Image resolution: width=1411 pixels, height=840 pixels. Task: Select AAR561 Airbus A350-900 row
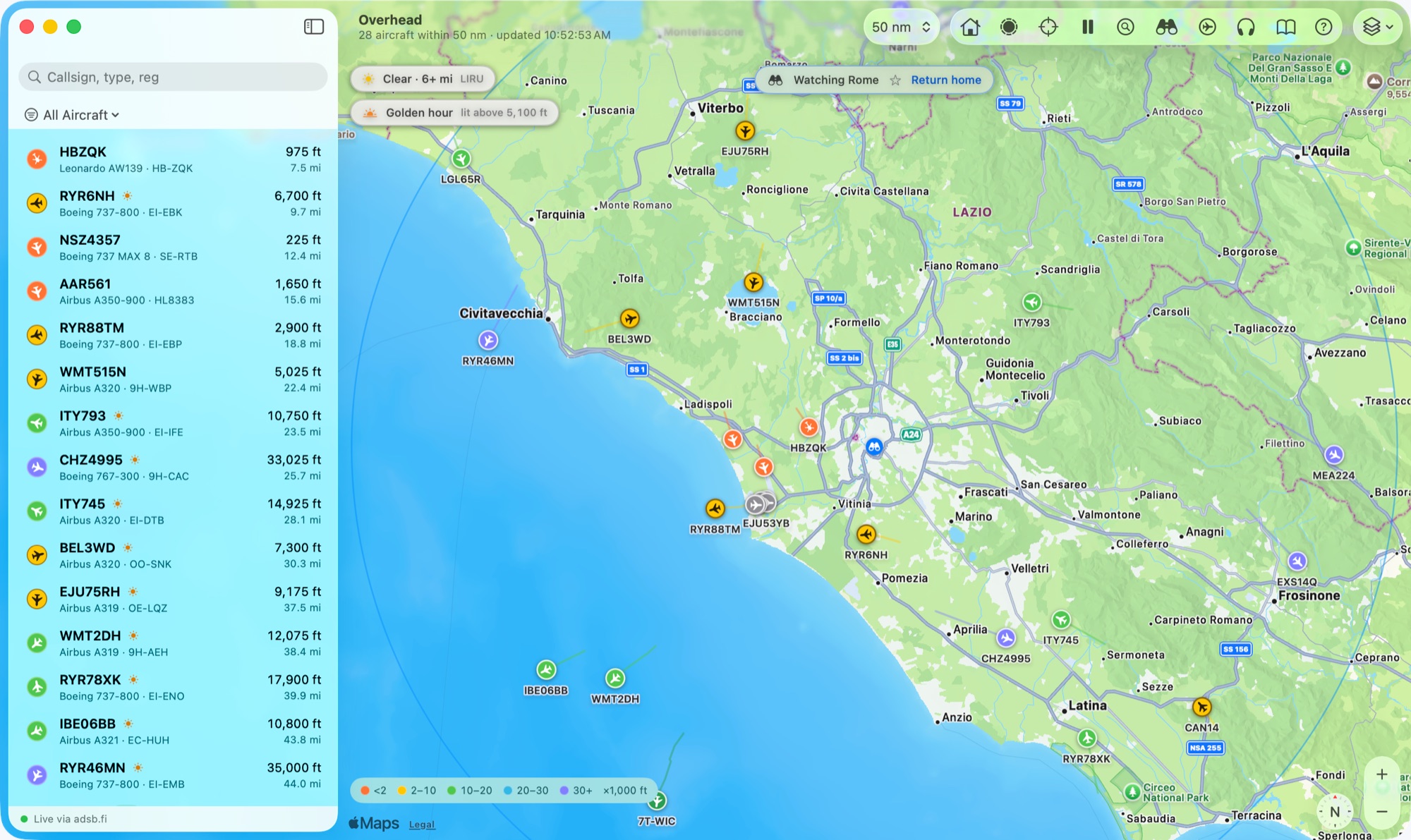click(x=173, y=291)
